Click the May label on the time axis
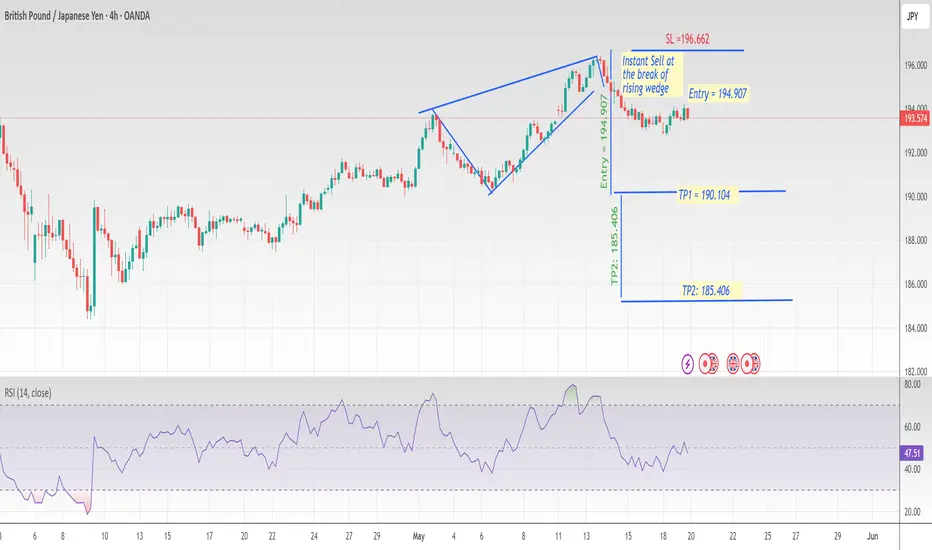 pos(419,536)
